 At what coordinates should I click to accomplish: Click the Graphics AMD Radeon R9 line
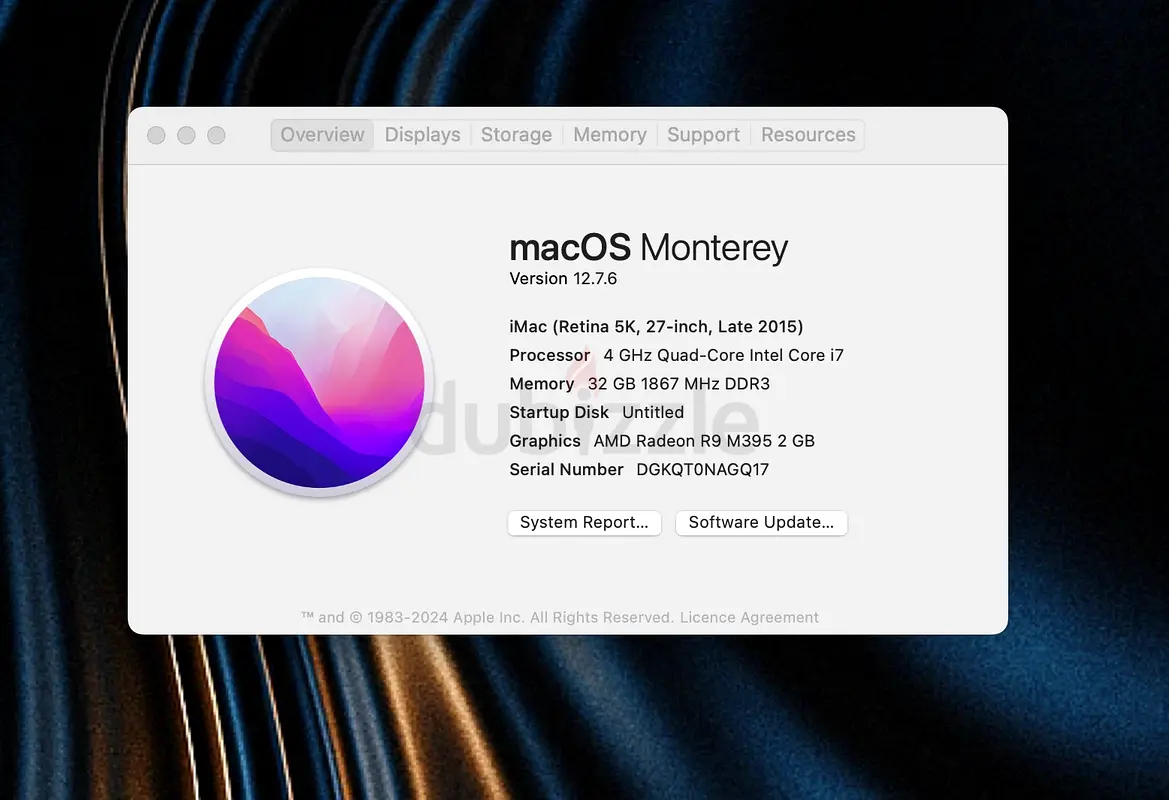[662, 441]
